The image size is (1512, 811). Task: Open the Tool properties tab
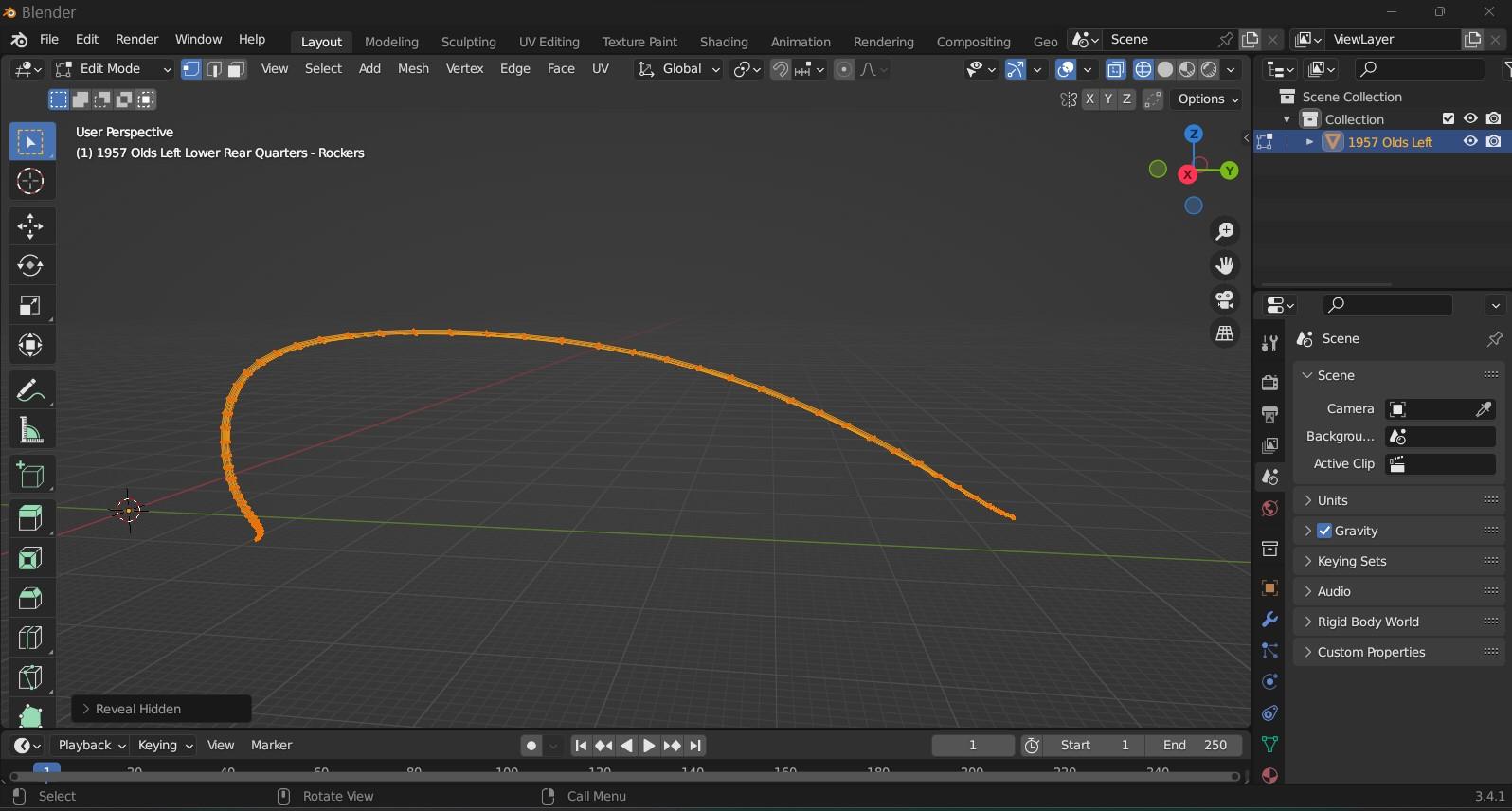pos(1269,345)
